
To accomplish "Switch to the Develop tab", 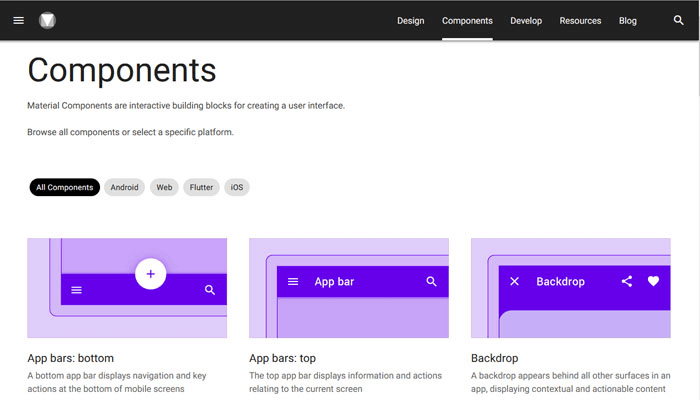I will pyautogui.click(x=526, y=21).
